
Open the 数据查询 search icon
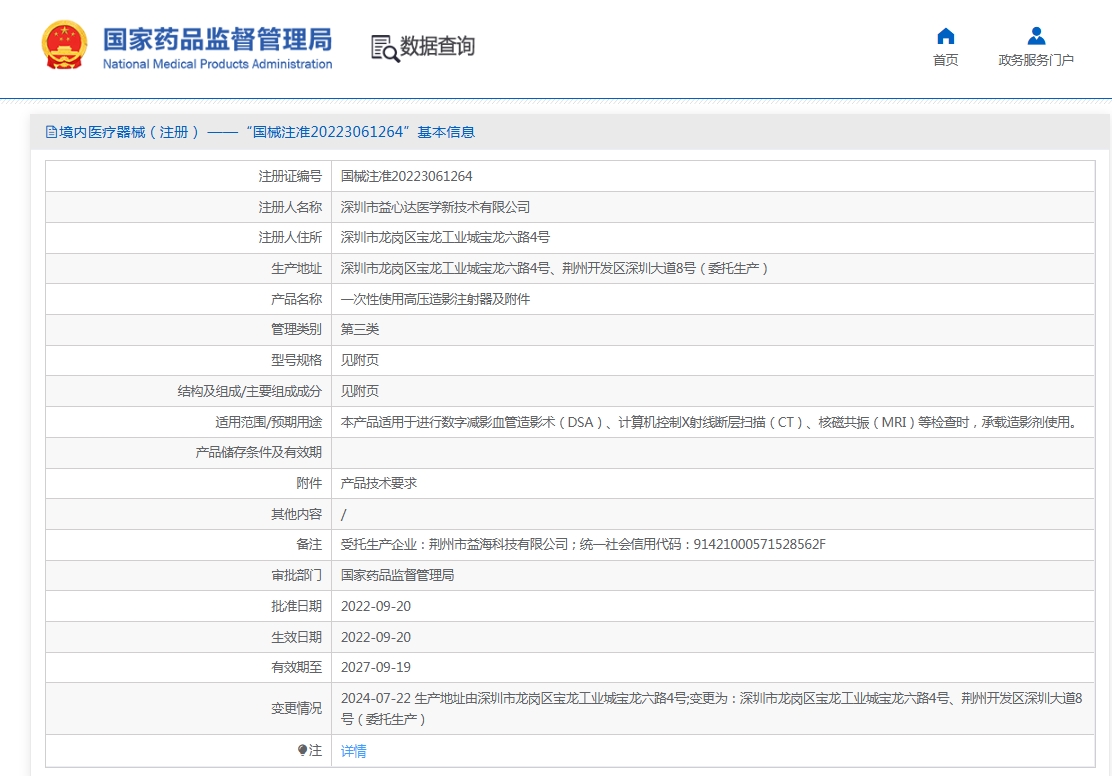pos(385,48)
